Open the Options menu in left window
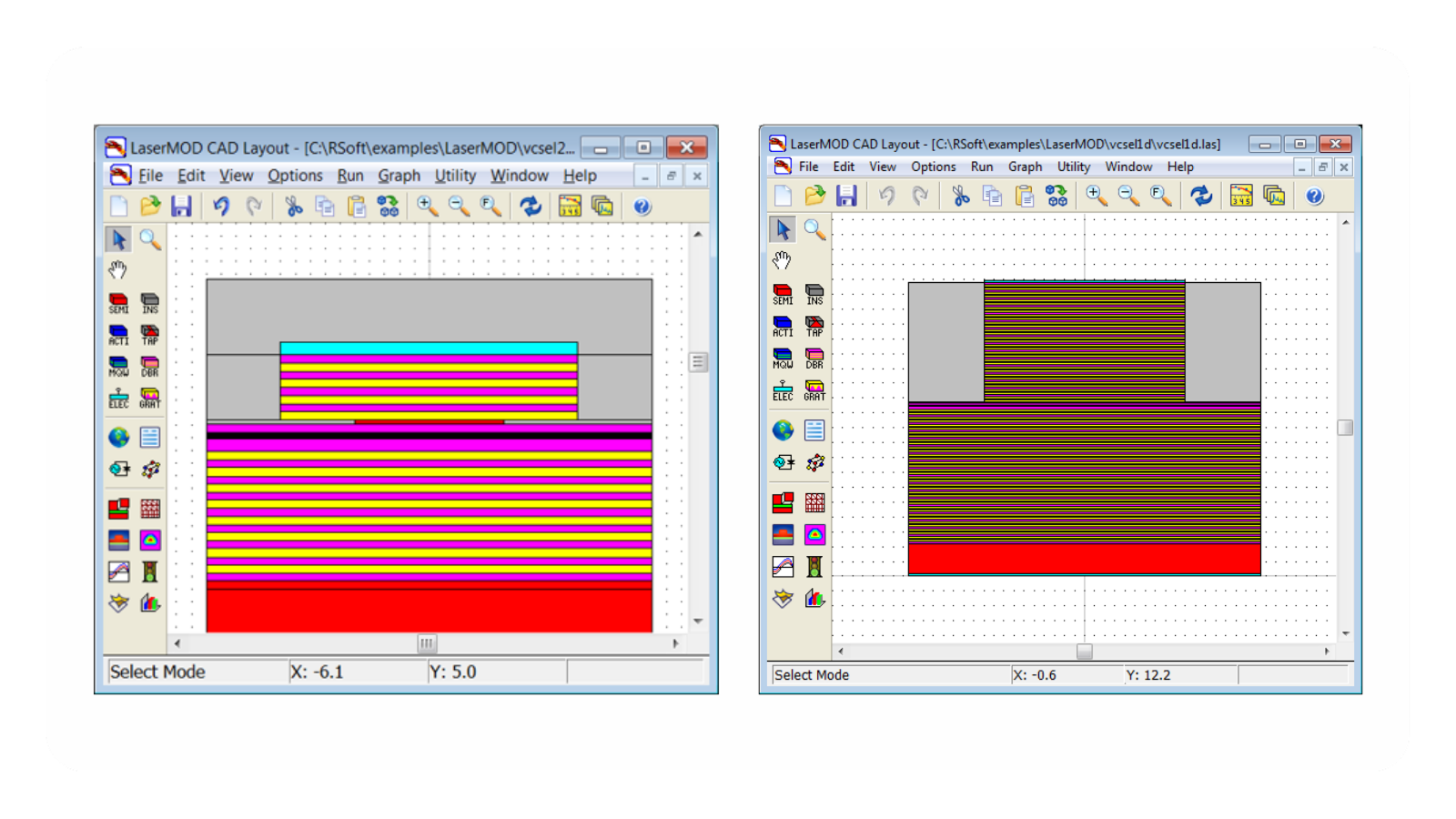 coord(295,176)
